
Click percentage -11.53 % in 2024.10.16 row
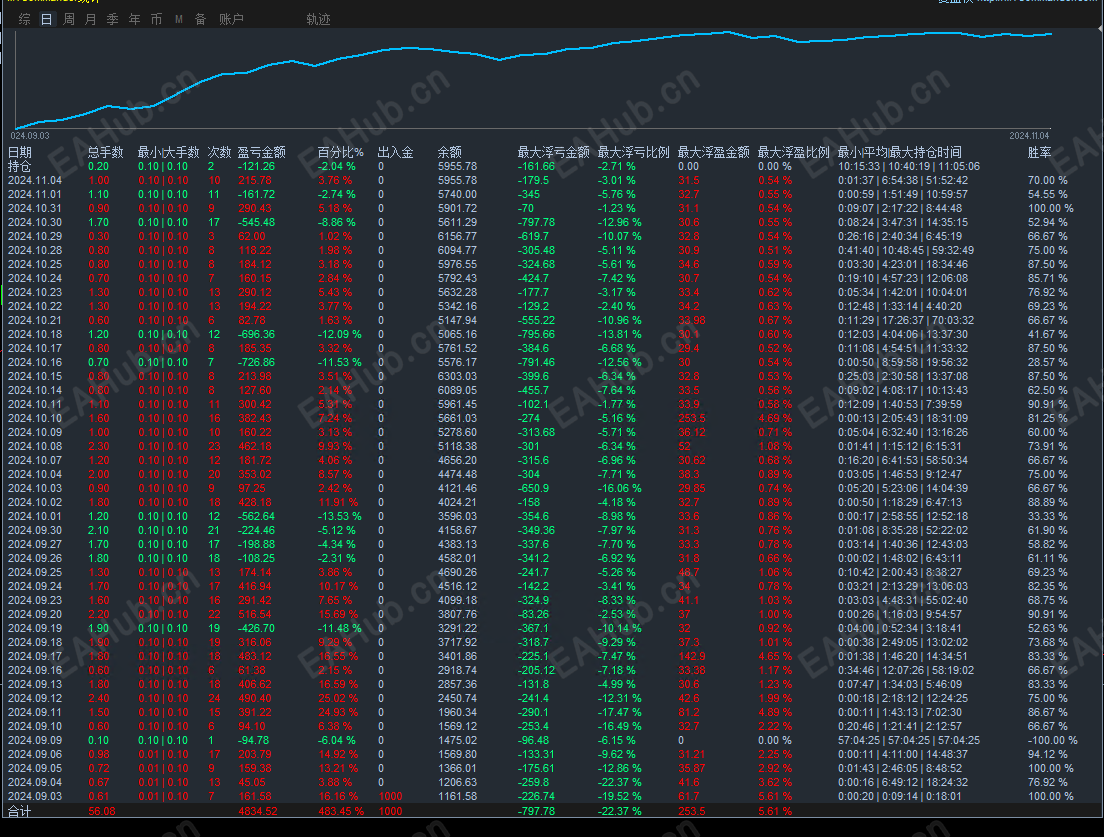point(339,362)
